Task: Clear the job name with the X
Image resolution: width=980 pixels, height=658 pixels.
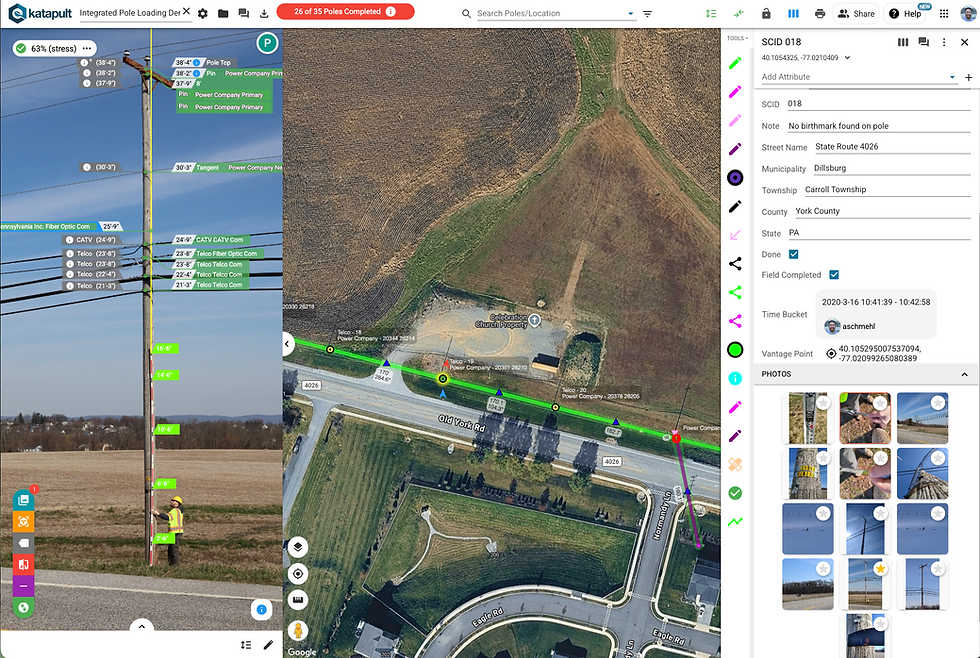Action: pos(186,11)
